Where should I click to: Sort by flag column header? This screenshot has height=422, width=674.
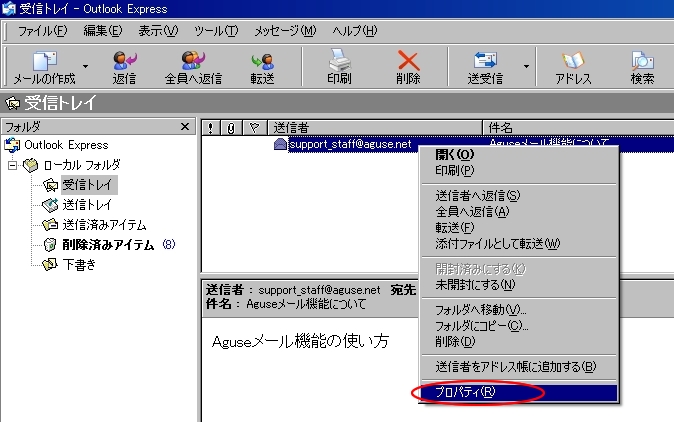254,128
